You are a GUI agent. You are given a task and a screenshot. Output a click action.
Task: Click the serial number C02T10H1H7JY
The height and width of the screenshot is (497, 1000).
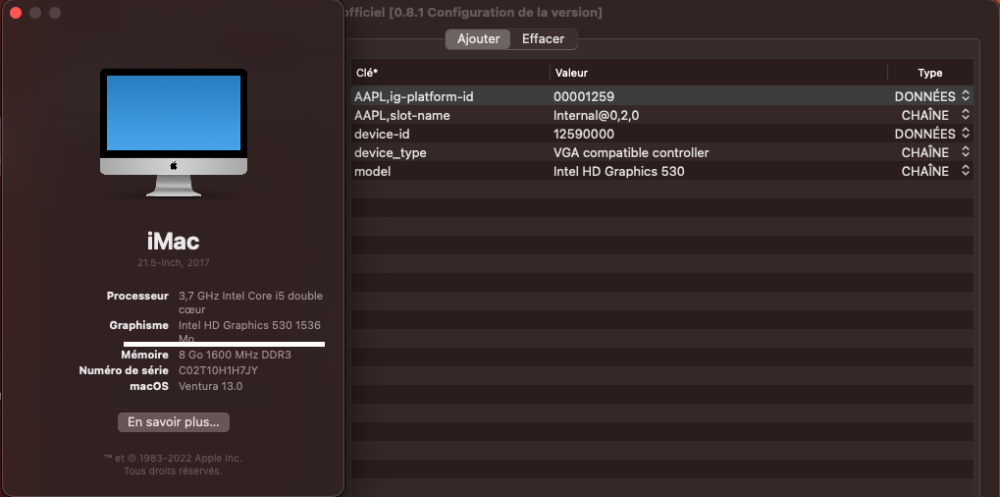218,371
